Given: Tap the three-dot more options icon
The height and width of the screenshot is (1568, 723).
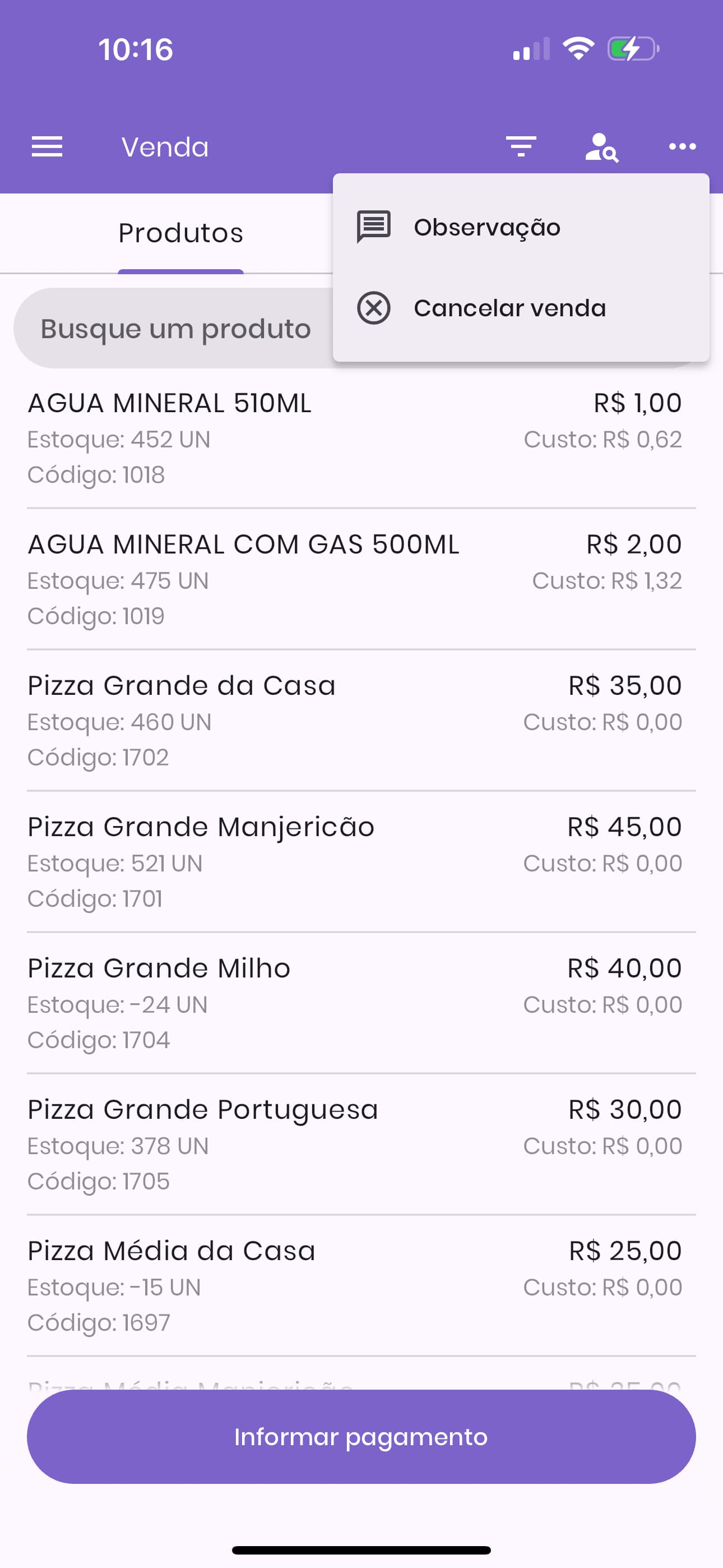Looking at the screenshot, I should (x=682, y=147).
